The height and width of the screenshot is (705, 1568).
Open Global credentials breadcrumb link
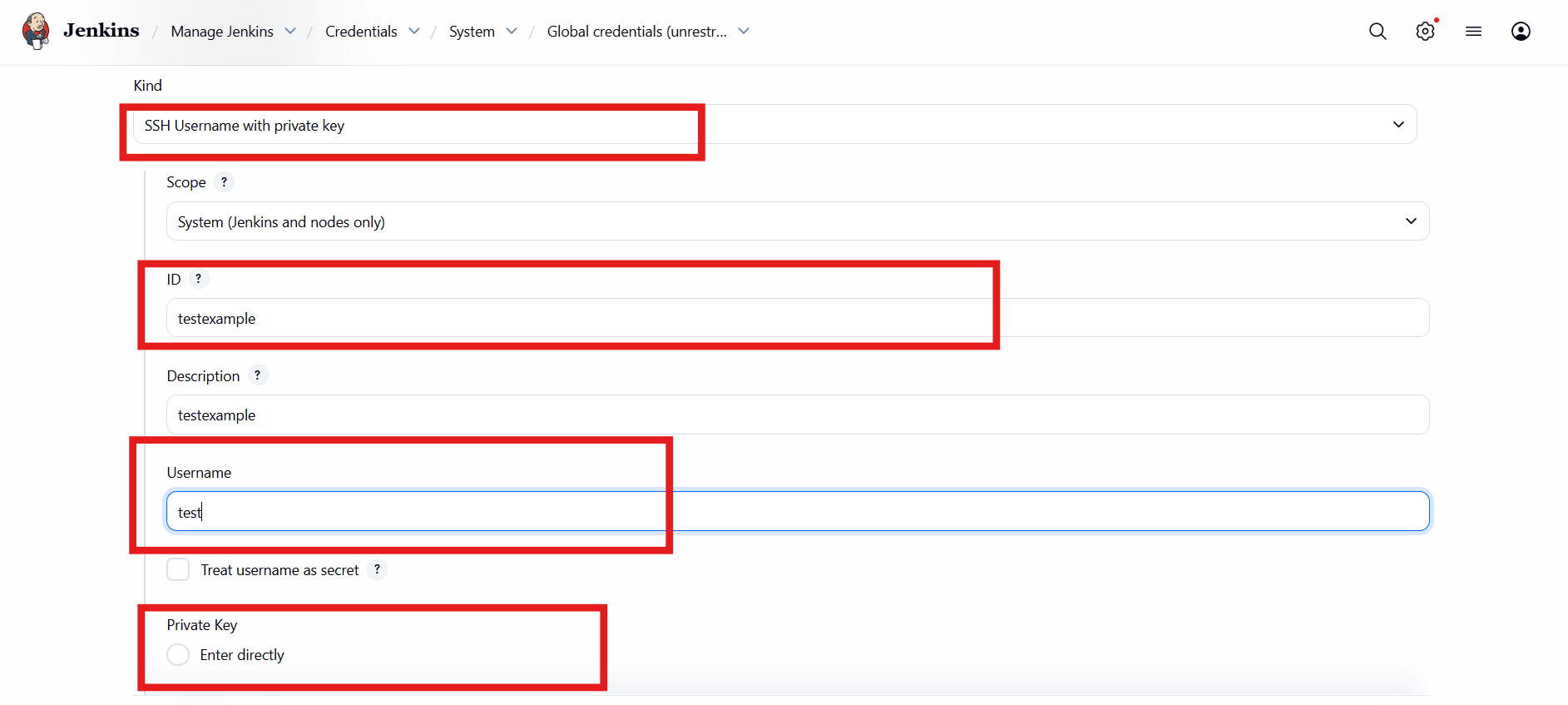point(636,32)
